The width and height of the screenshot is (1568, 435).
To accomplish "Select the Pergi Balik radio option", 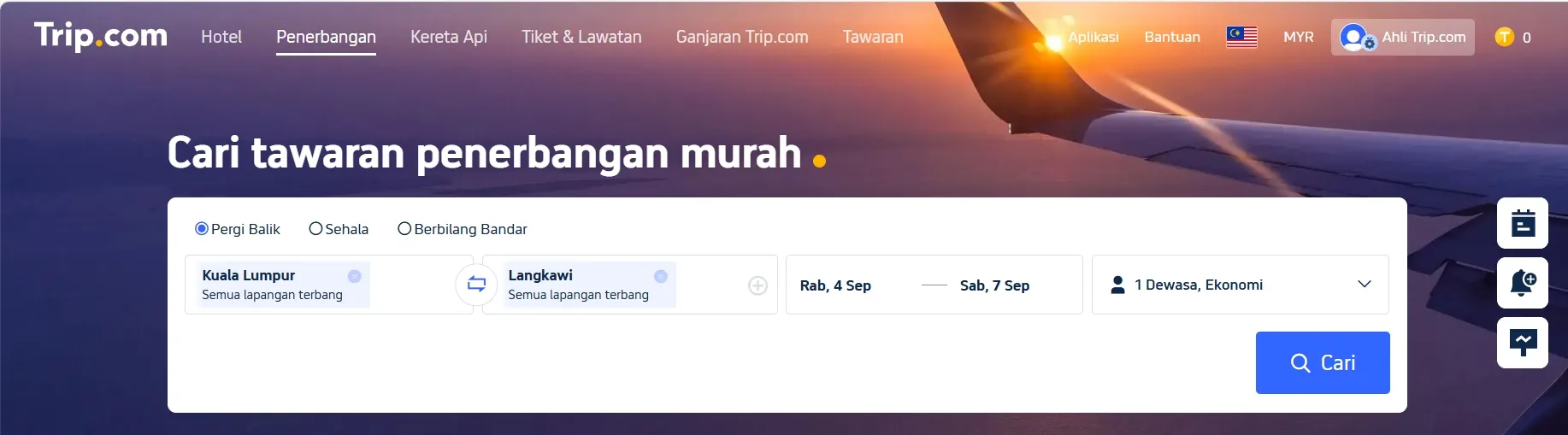I will [x=238, y=229].
